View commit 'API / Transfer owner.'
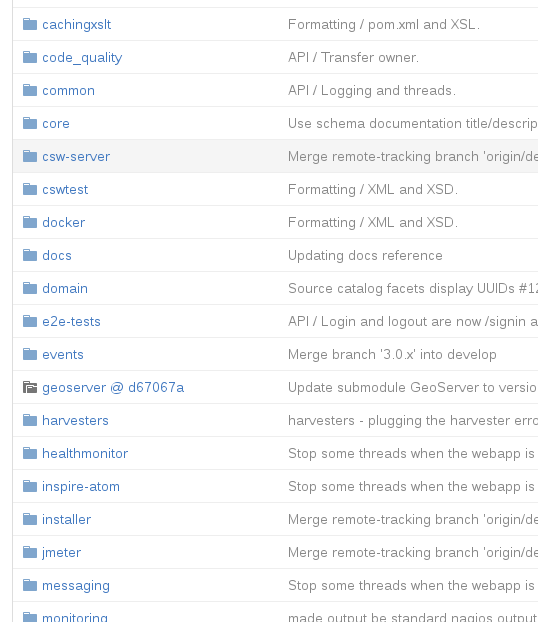Screen dimensions: 538x622 pos(353,58)
